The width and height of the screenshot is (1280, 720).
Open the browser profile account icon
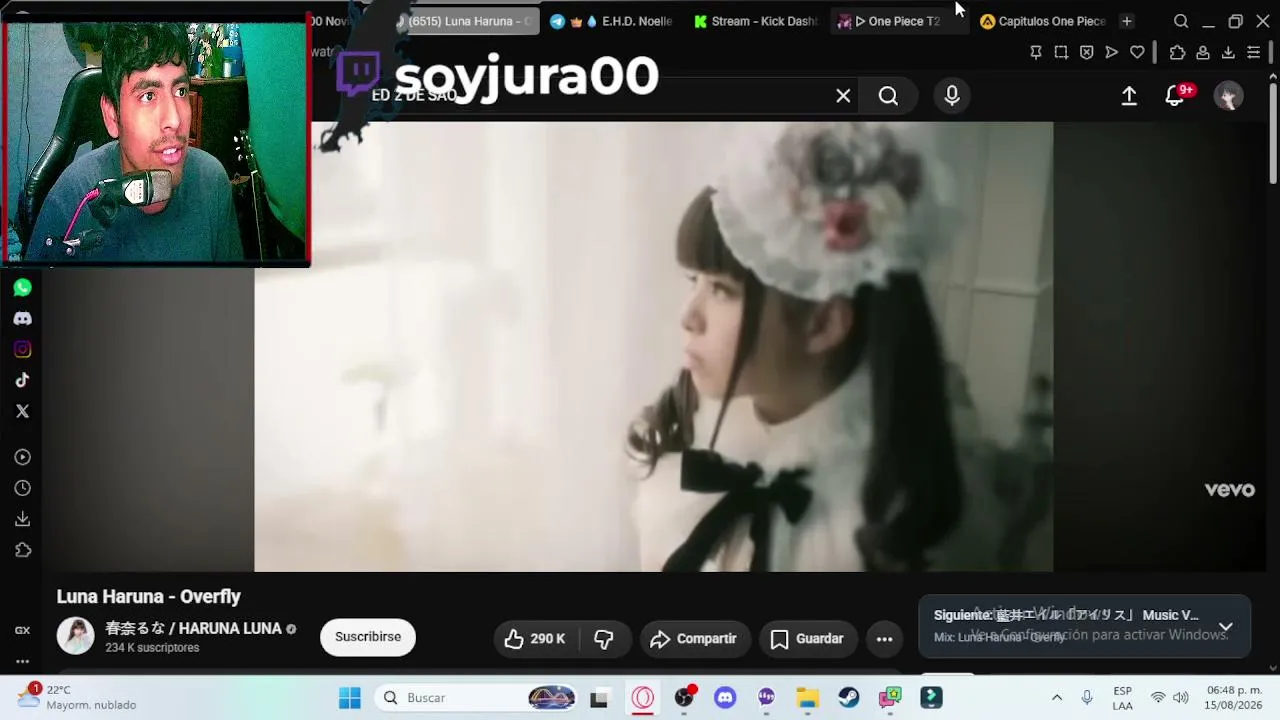tap(1203, 52)
